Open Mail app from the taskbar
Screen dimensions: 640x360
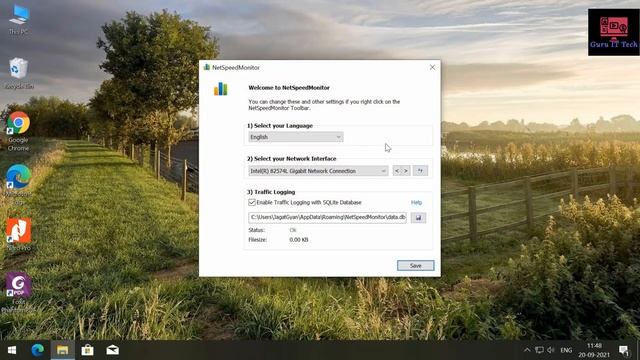113,350
